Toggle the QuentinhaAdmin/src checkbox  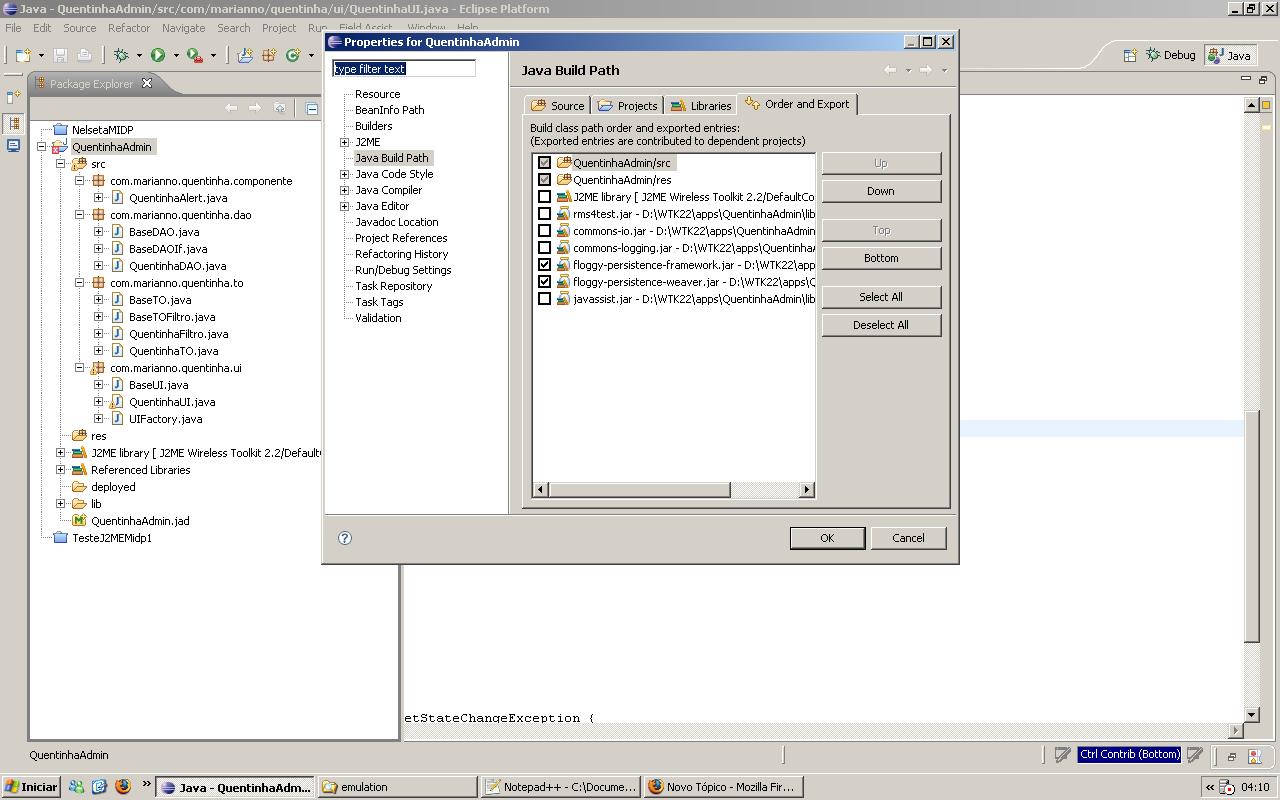tap(544, 163)
